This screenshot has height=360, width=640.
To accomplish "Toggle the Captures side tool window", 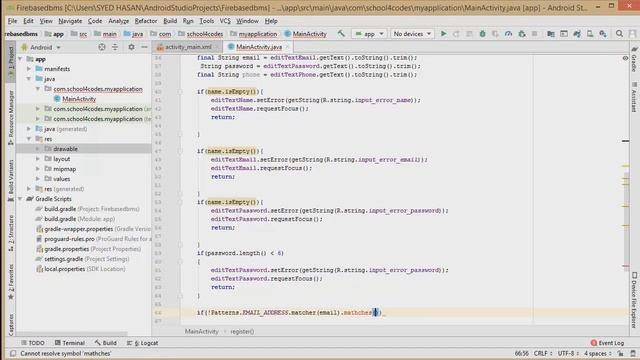I will coord(11,324).
